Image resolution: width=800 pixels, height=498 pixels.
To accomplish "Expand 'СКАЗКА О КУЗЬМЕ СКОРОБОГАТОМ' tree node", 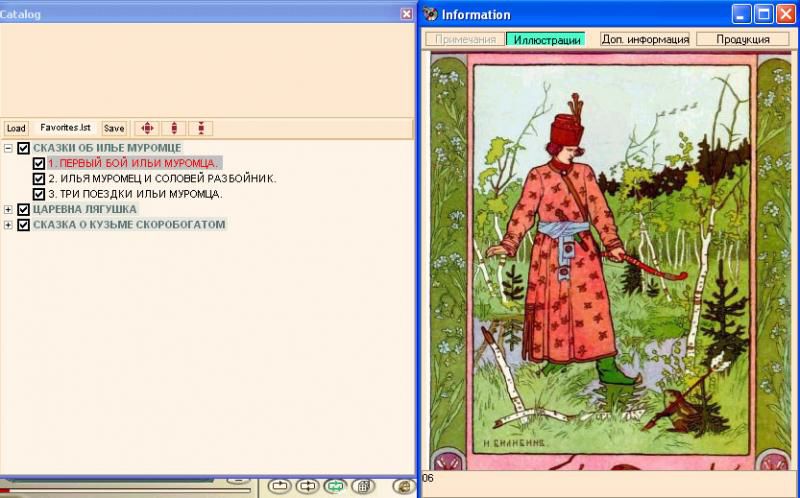I will pos(9,225).
